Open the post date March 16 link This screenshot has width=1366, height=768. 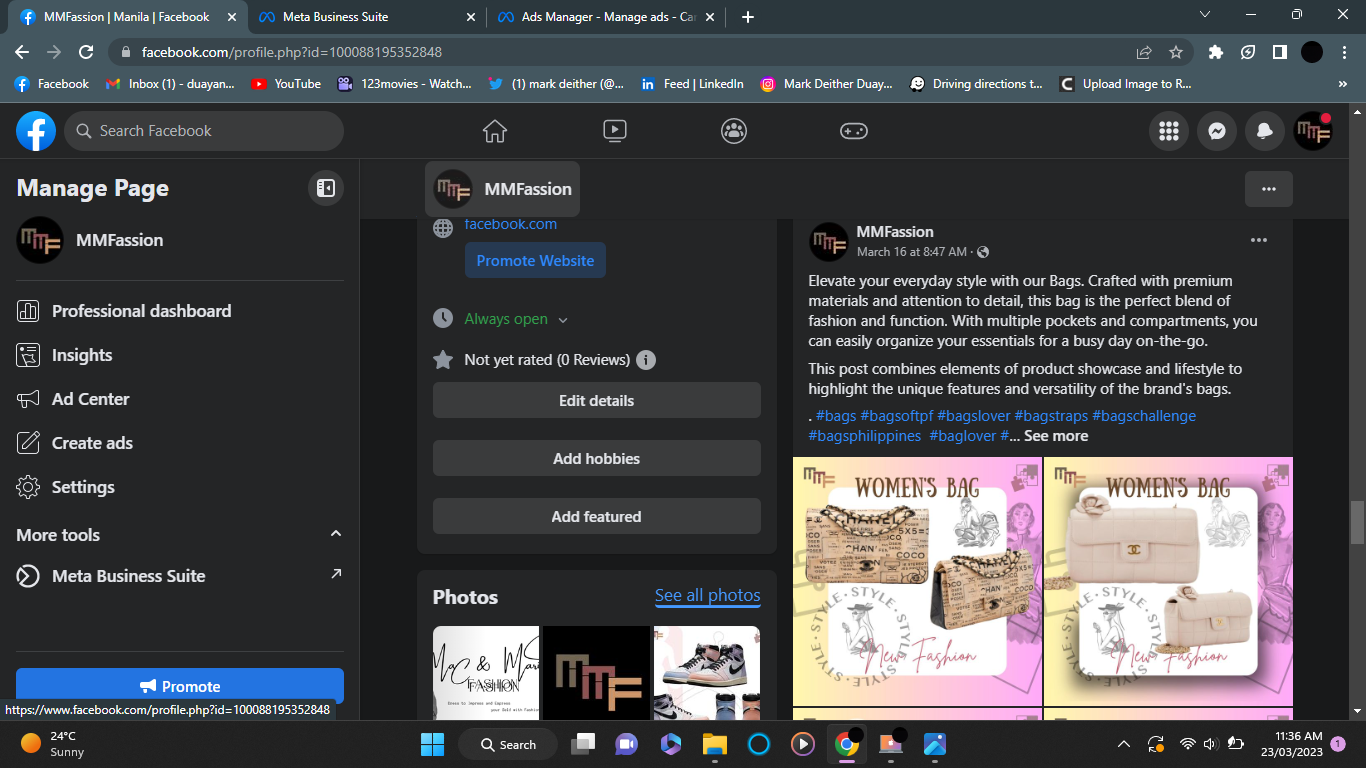(x=912, y=252)
